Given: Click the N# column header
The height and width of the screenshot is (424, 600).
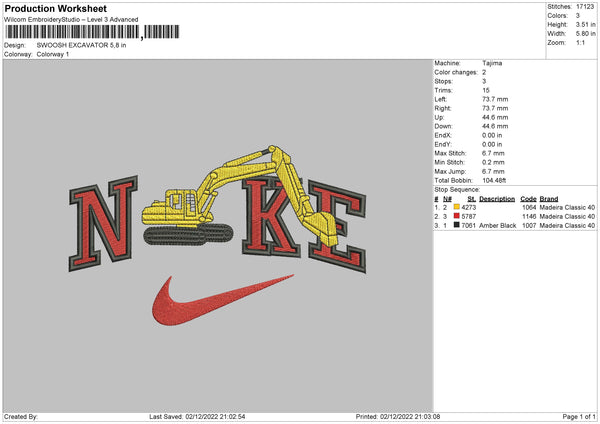Looking at the screenshot, I should coord(447,199).
